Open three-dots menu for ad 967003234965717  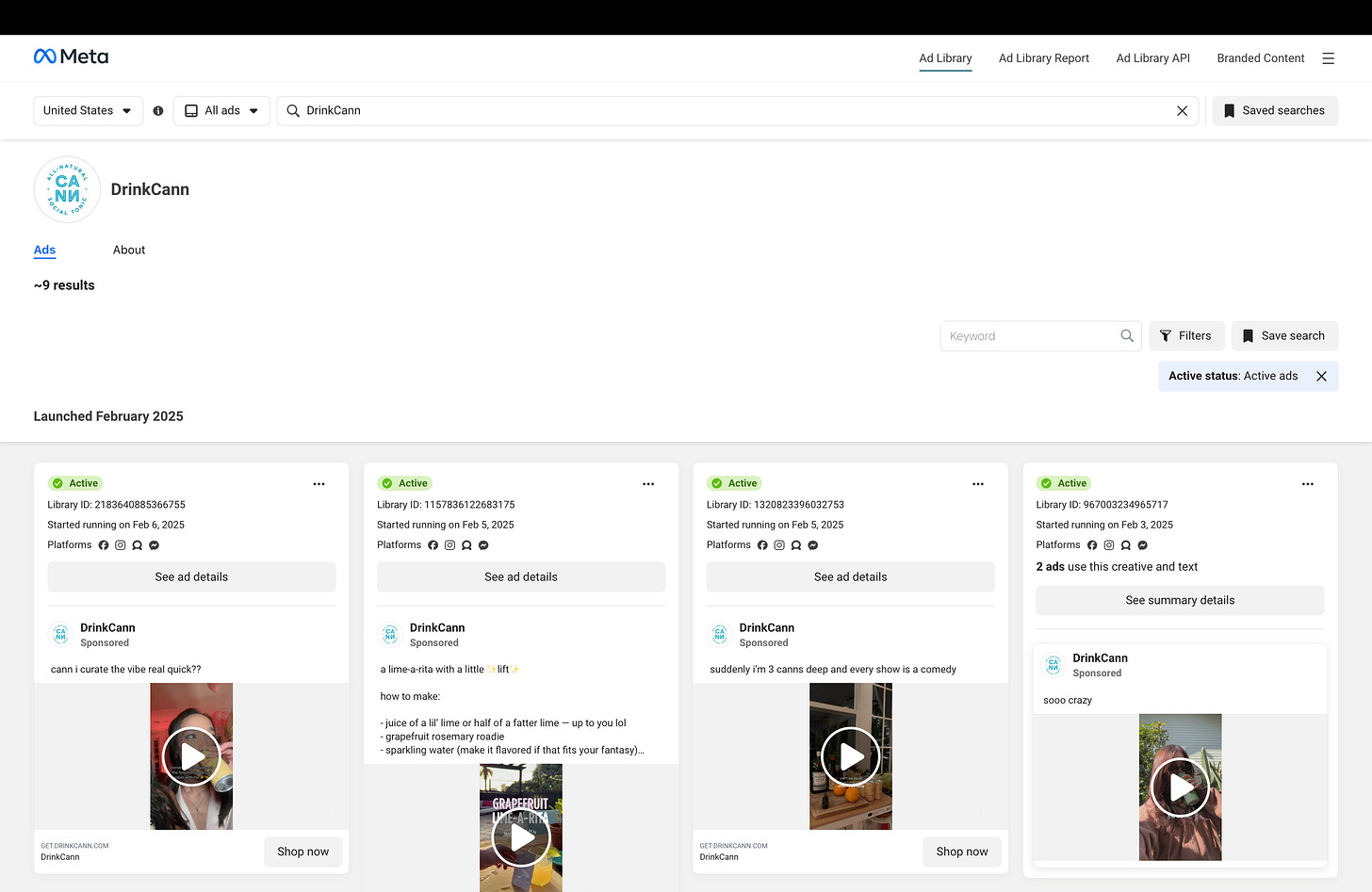click(1308, 484)
